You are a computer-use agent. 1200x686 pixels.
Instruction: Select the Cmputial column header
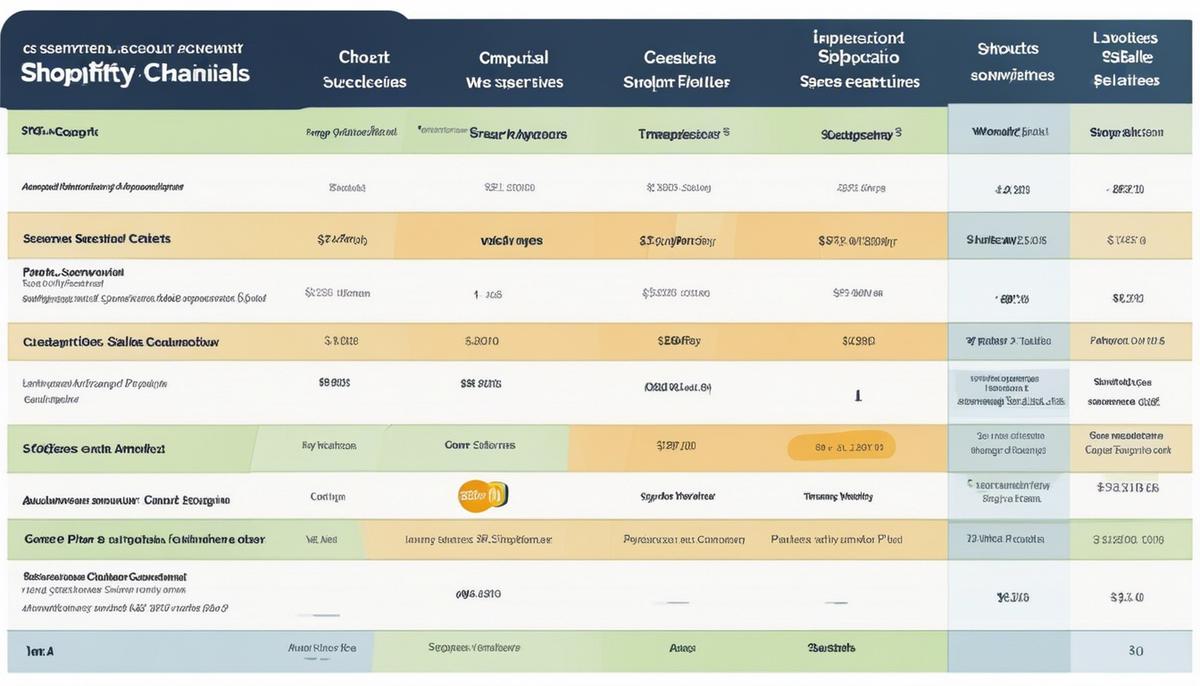pyautogui.click(x=515, y=69)
